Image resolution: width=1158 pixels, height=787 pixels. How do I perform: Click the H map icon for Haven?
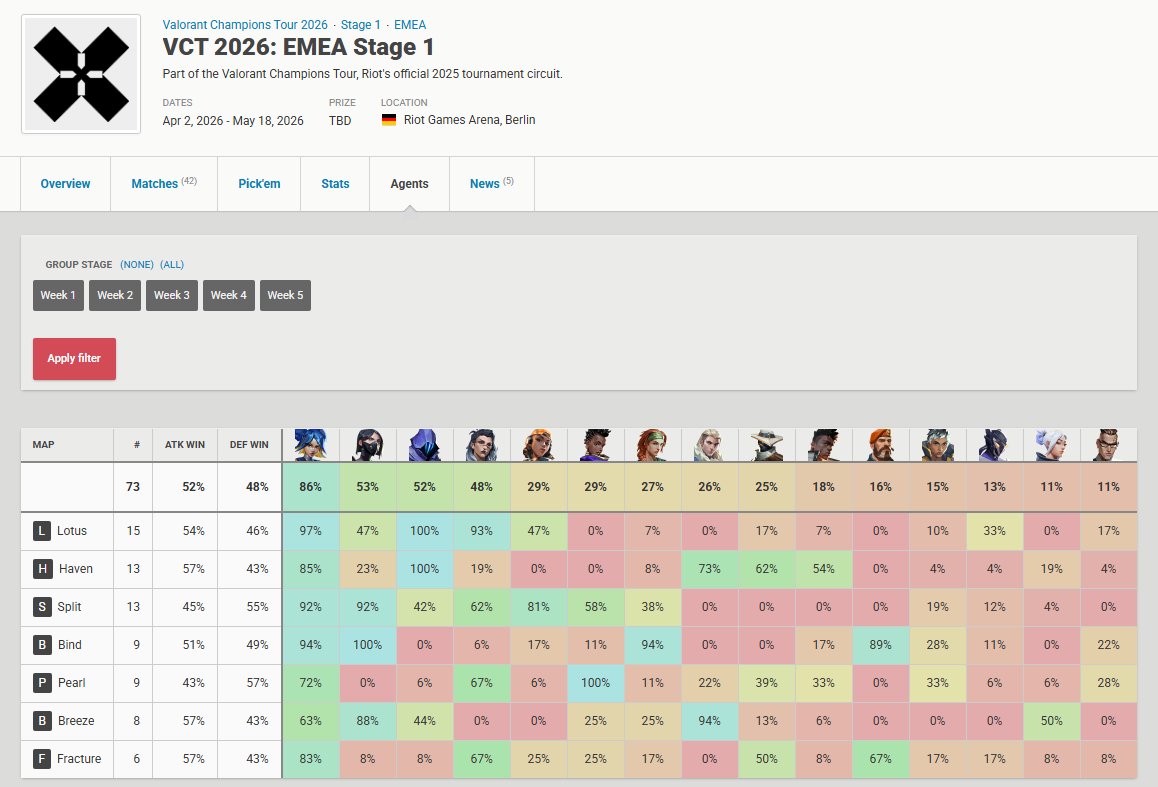tap(42, 568)
